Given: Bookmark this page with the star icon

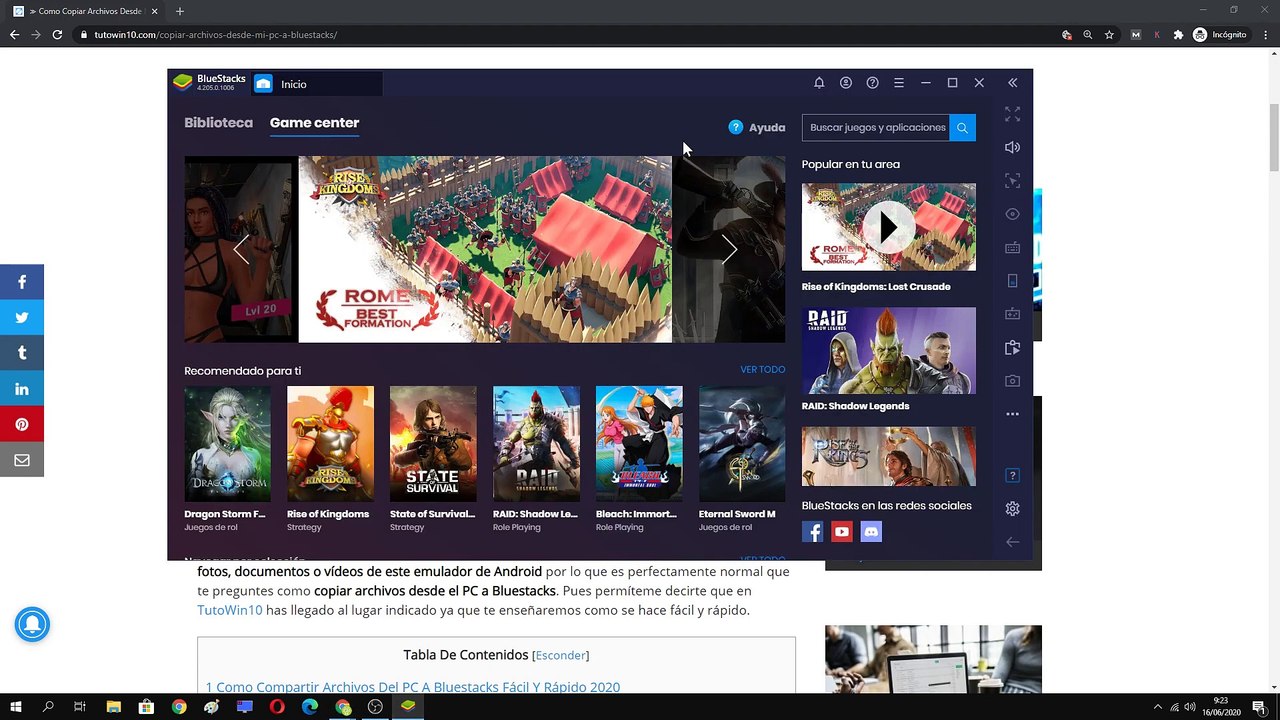Looking at the screenshot, I should [x=1109, y=35].
